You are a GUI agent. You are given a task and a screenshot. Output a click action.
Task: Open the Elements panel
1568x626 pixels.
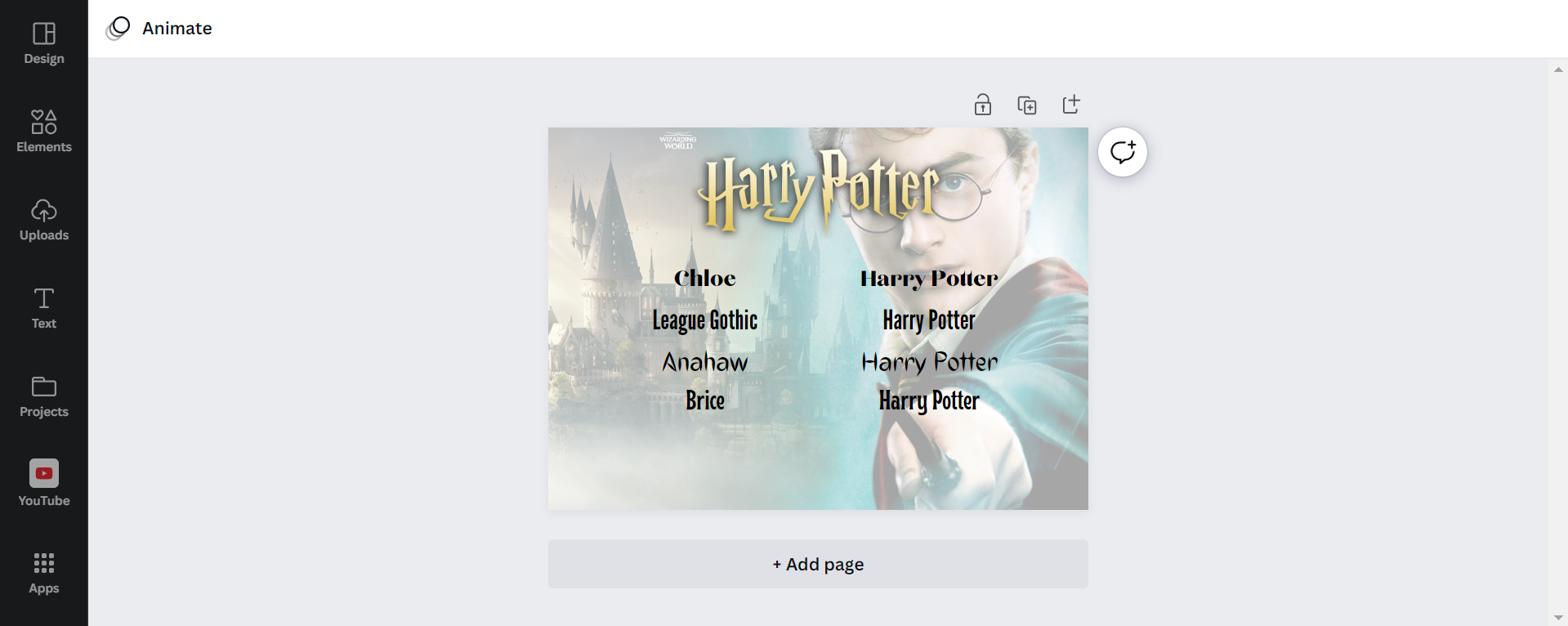coord(44,132)
